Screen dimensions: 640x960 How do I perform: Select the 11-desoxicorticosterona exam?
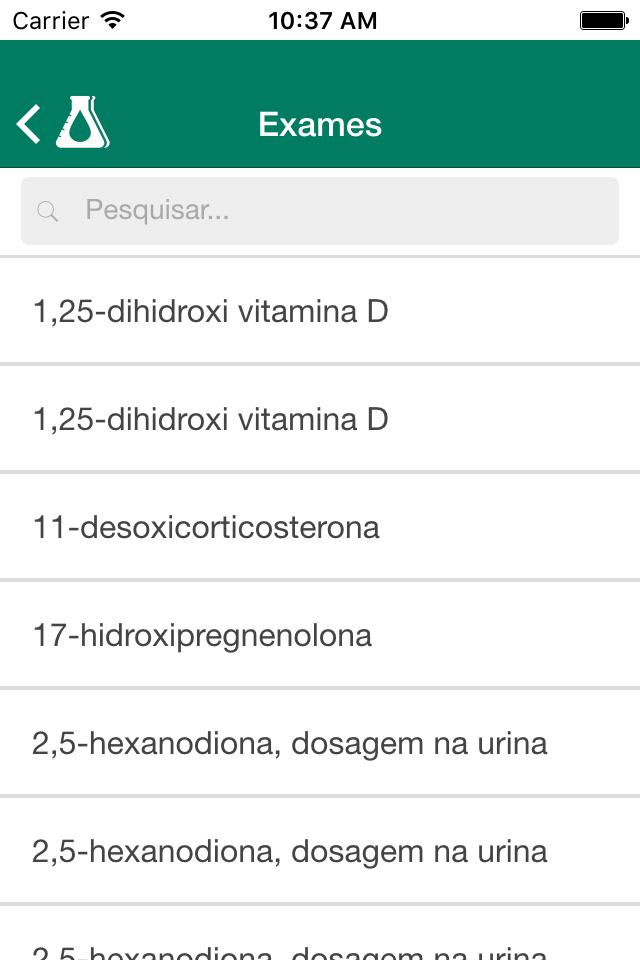320,527
